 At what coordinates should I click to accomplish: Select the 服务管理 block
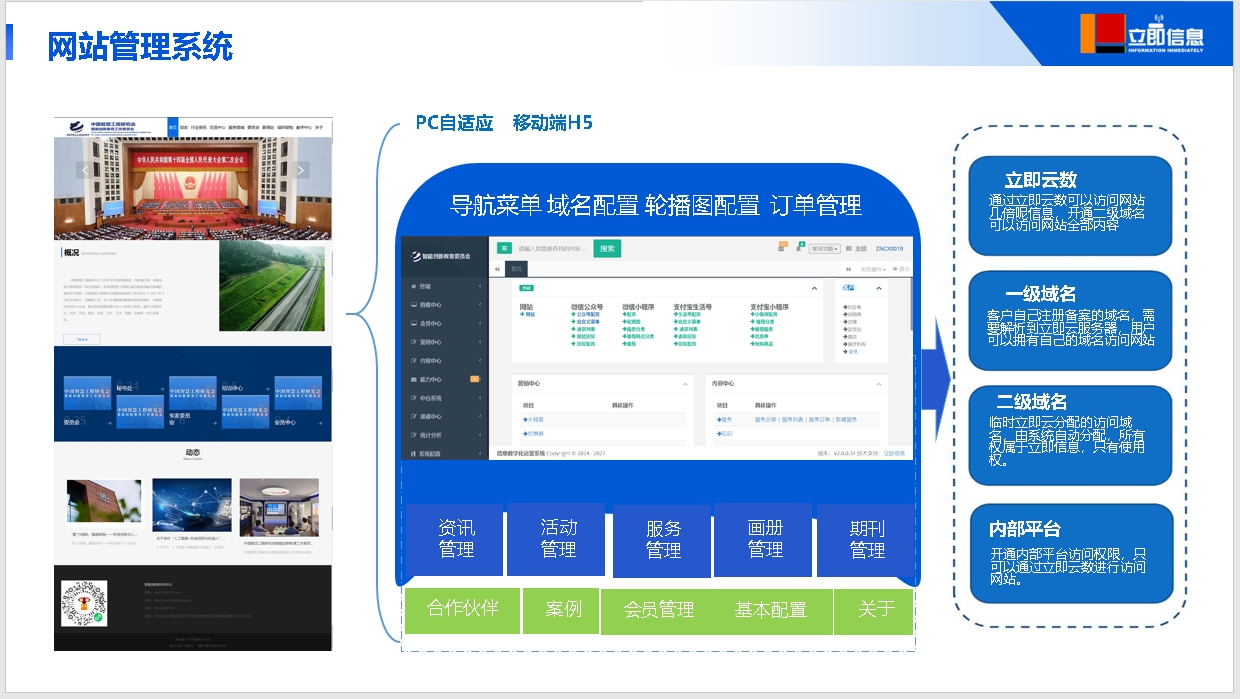click(662, 540)
